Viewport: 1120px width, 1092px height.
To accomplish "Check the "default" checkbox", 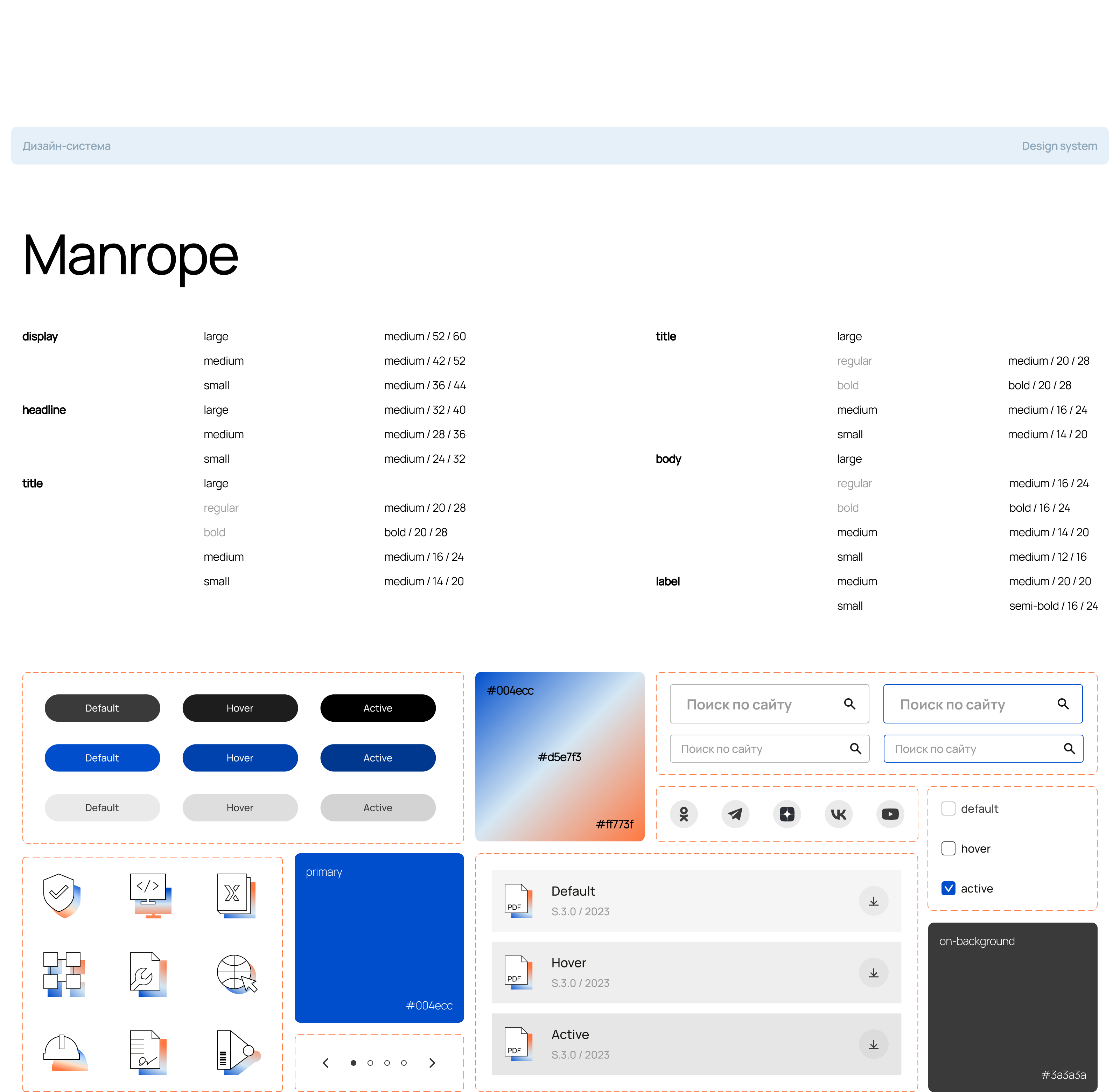I will 948,809.
